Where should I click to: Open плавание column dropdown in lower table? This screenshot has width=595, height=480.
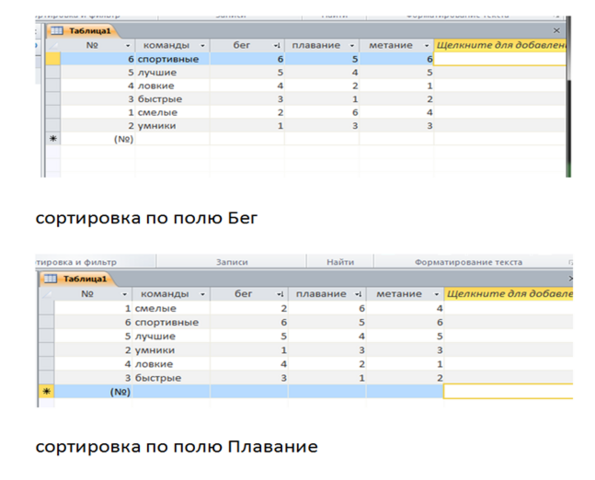[x=358, y=294]
